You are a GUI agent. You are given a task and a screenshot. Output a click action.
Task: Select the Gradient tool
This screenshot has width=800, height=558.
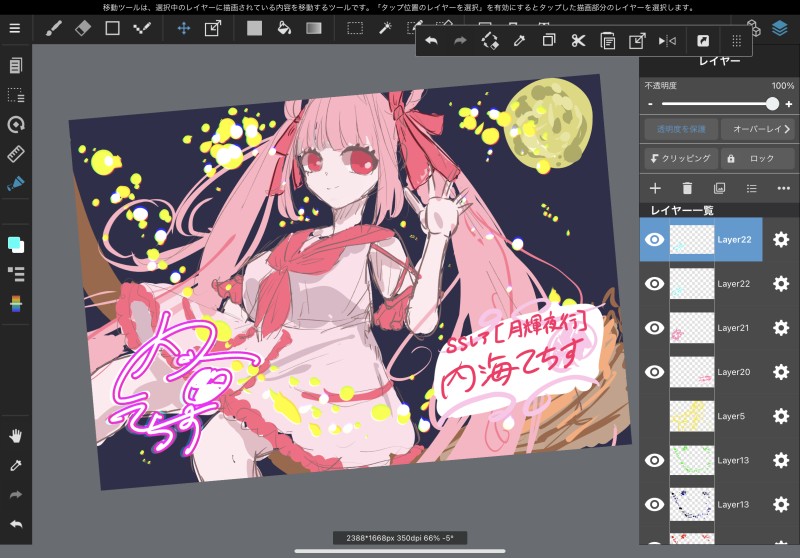(x=314, y=29)
